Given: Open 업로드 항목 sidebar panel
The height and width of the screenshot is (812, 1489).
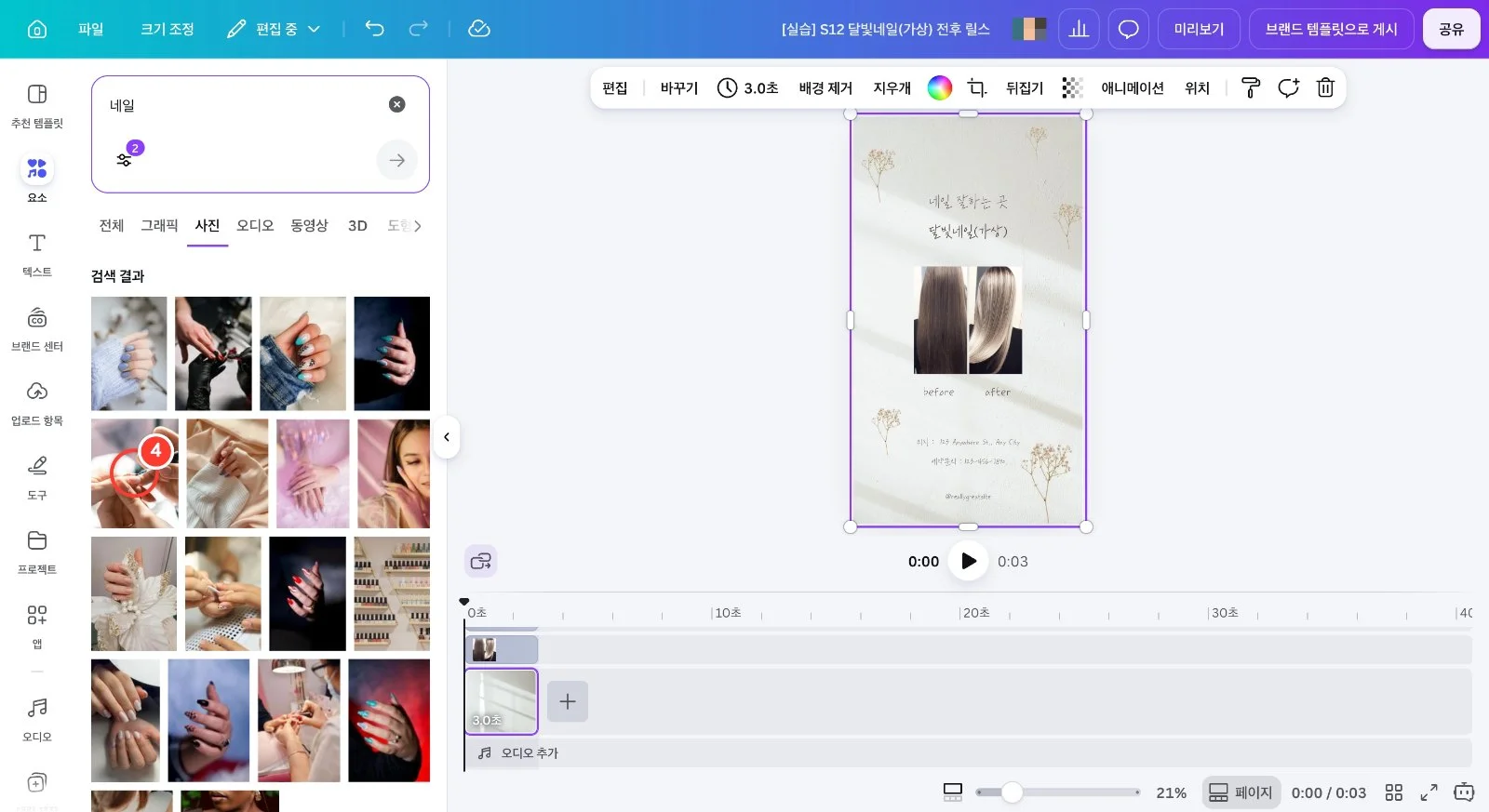Looking at the screenshot, I should tap(37, 403).
